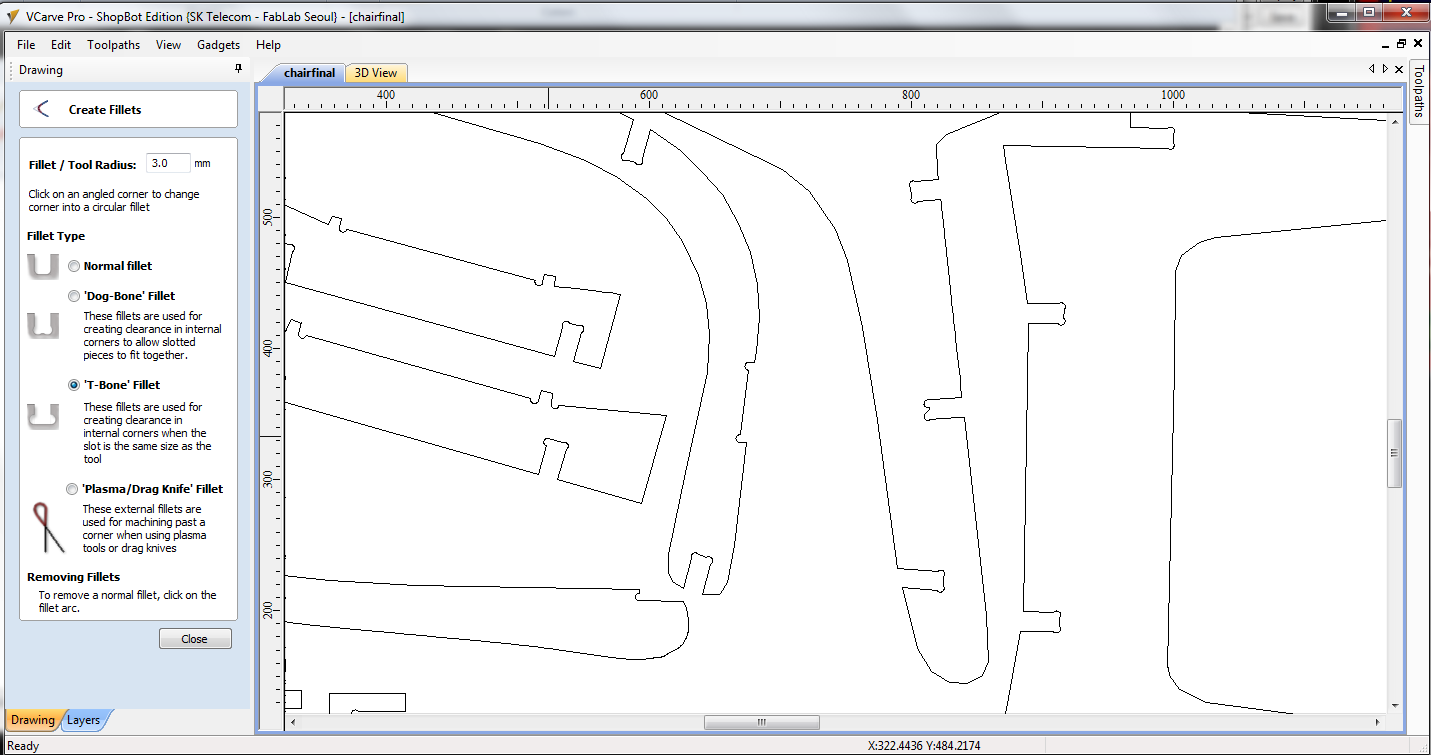Toggle the Drawing panel pin icon
1431x755 pixels.
[238, 69]
